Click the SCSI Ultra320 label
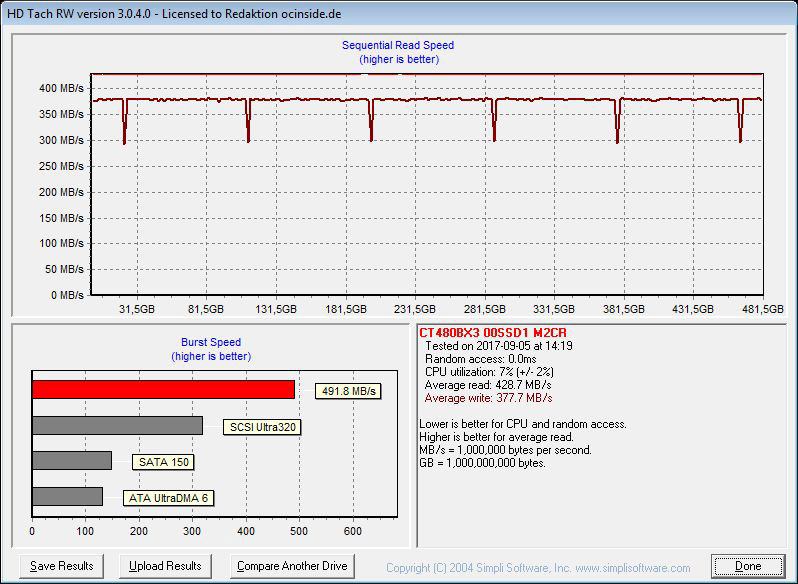This screenshot has width=798, height=584. coord(263,427)
